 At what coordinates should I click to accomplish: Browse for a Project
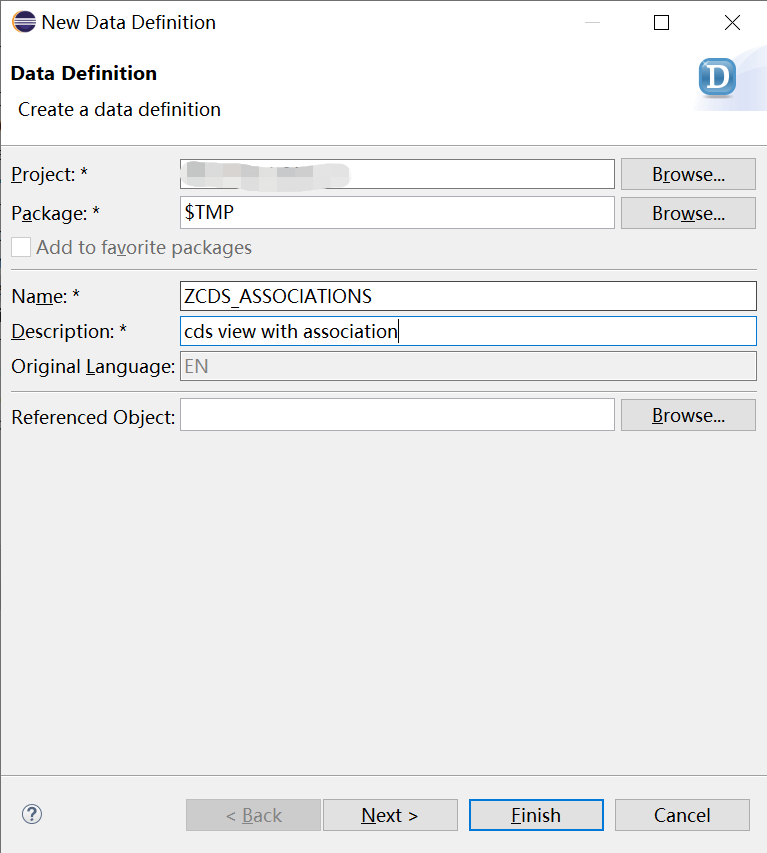click(688, 173)
